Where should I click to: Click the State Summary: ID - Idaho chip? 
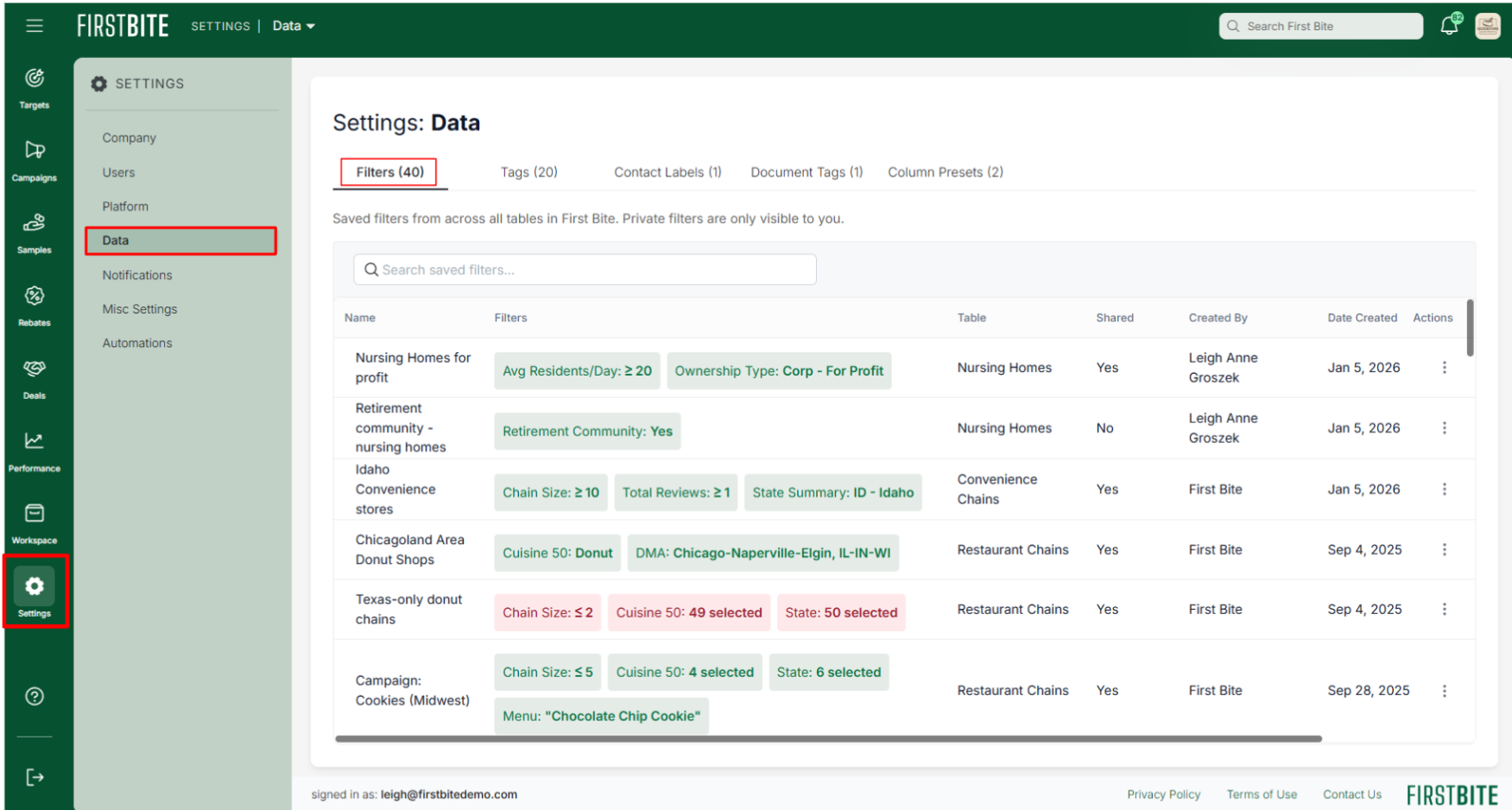click(832, 493)
